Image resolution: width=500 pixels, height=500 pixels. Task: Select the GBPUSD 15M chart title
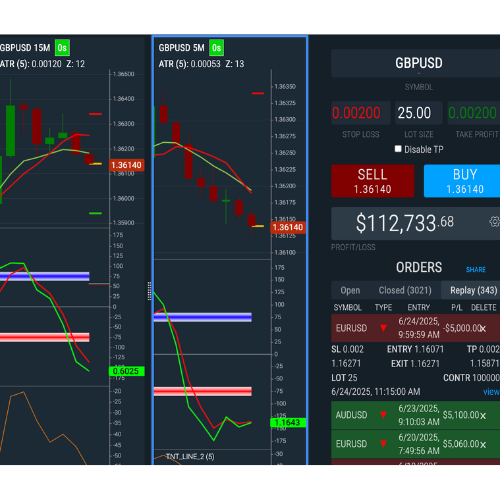pos(25,48)
